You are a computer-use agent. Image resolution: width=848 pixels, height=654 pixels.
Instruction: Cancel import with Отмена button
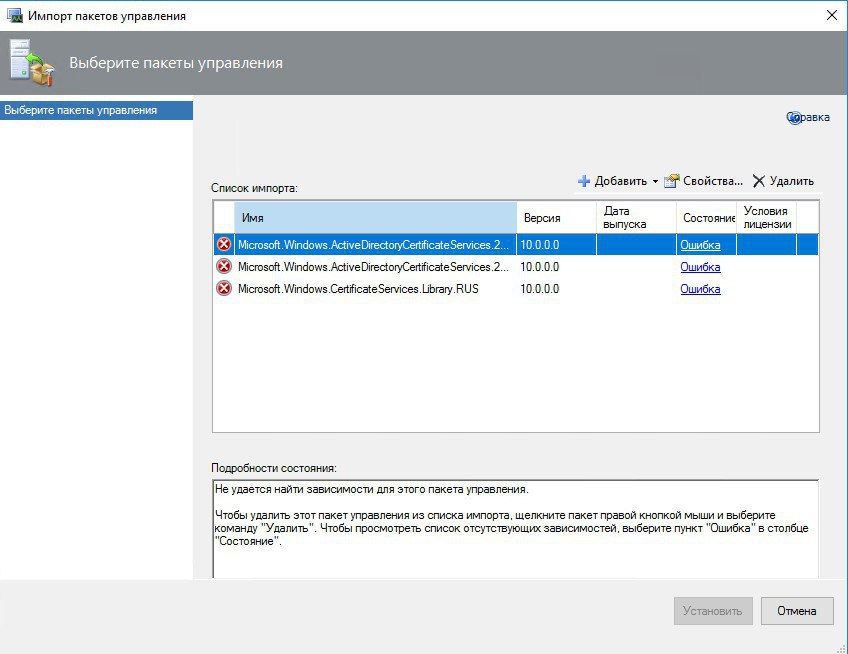(797, 611)
